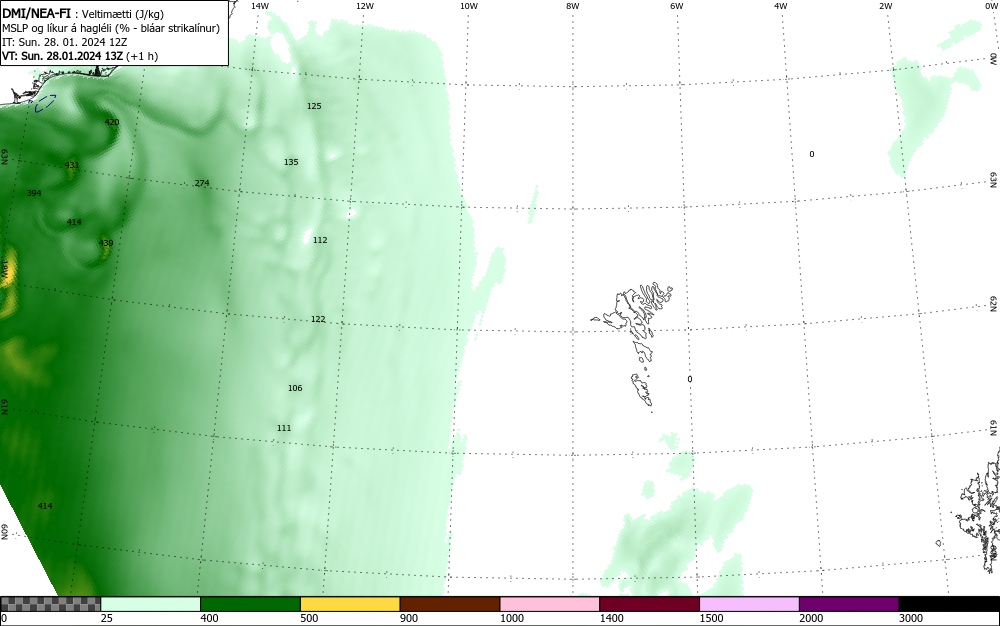Click the 25 tick on the color scale
1000x626 pixels.
coord(107,618)
